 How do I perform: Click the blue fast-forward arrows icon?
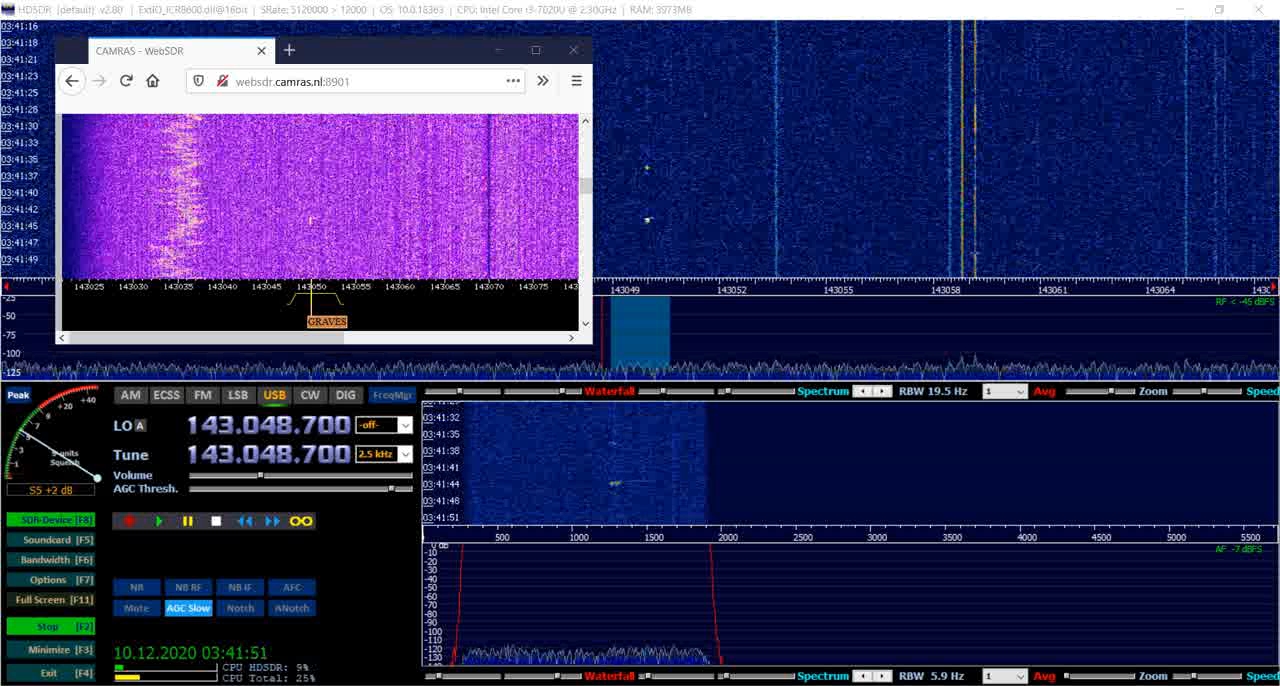pyautogui.click(x=272, y=521)
